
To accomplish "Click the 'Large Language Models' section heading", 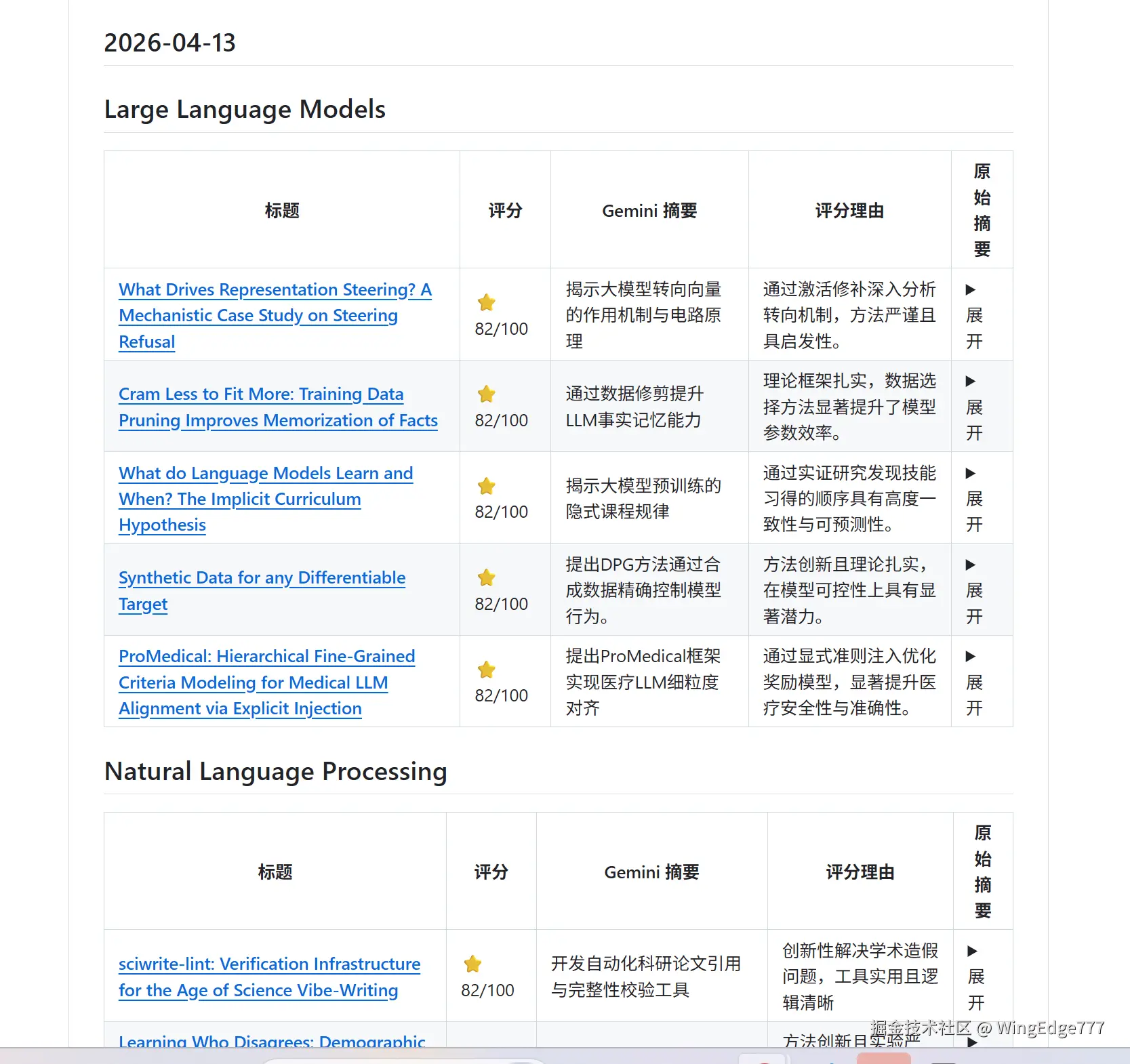I will pos(245,109).
